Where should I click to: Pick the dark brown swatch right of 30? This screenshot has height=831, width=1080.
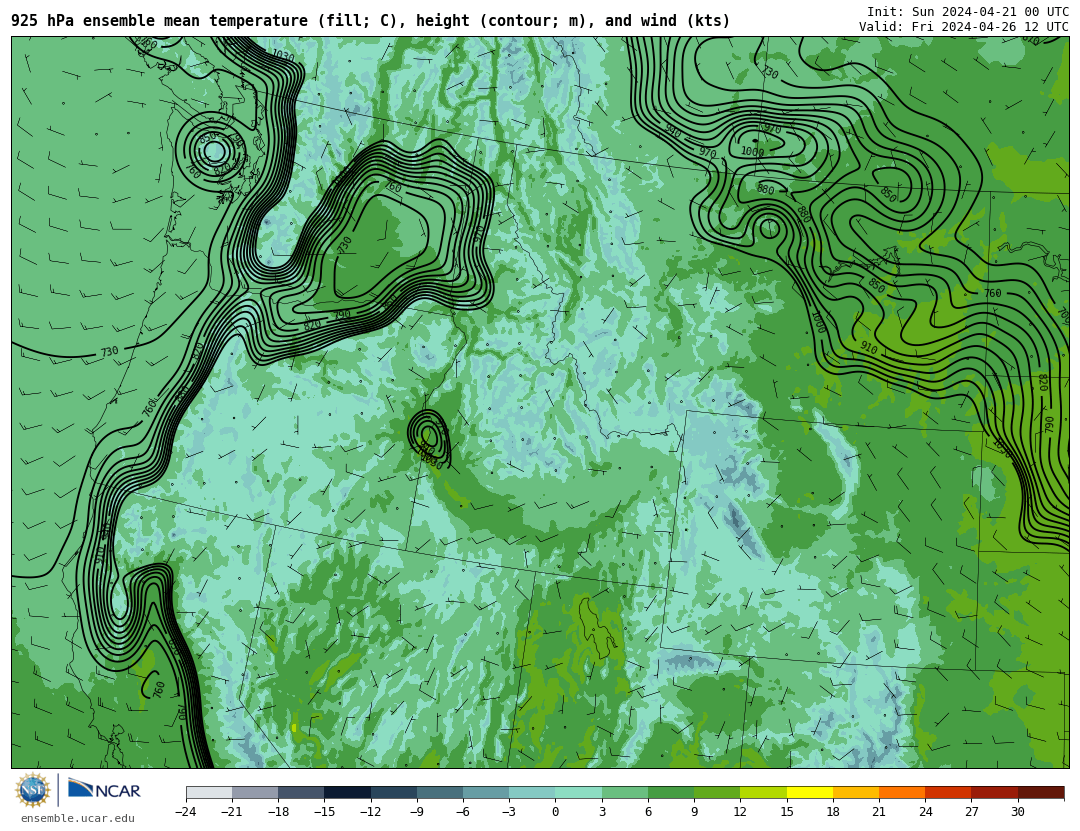1041,792
